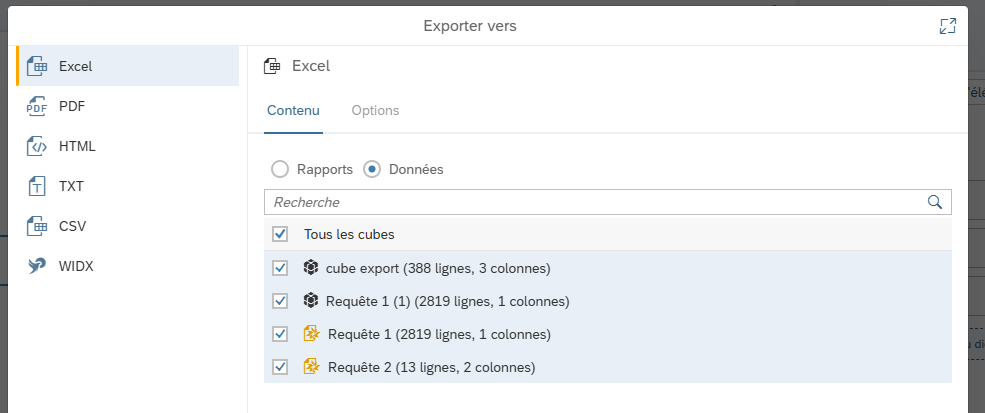Select Excel in the export format list
The image size is (985, 413).
128,66
